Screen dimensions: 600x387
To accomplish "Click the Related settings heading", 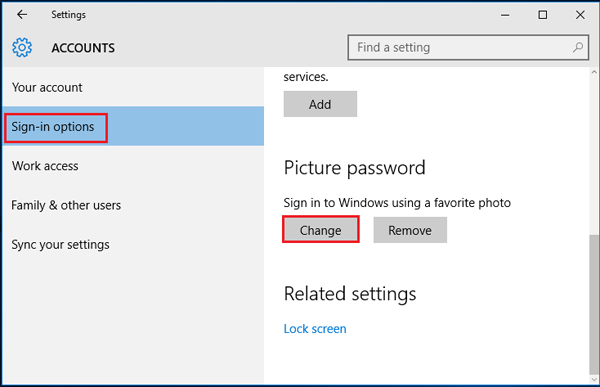I will (350, 294).
